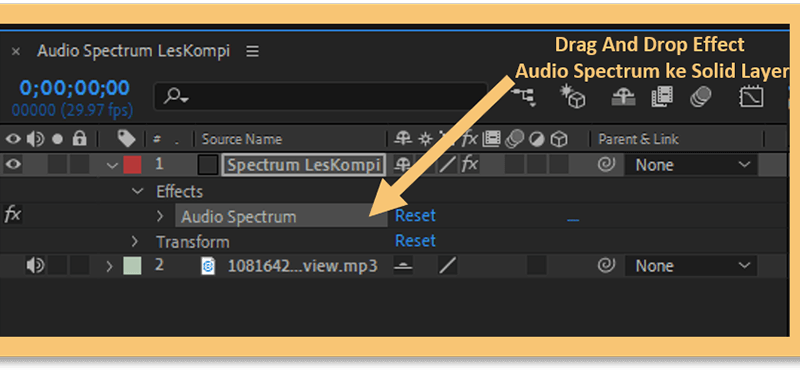This screenshot has height=372, width=800.
Task: Toggle the Draft 3D icon
Action: [x=572, y=96]
